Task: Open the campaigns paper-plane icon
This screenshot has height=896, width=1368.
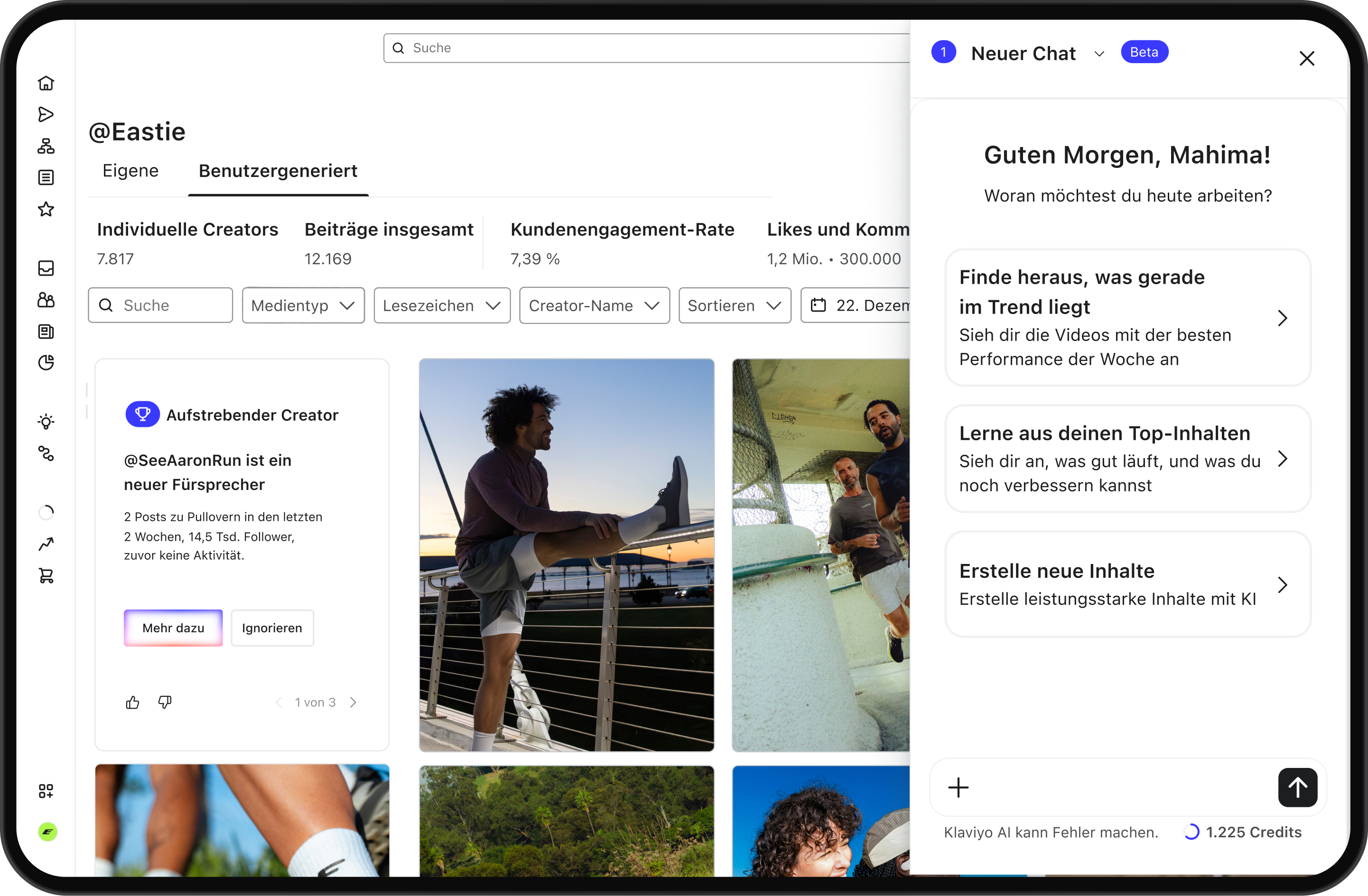Action: click(x=46, y=114)
